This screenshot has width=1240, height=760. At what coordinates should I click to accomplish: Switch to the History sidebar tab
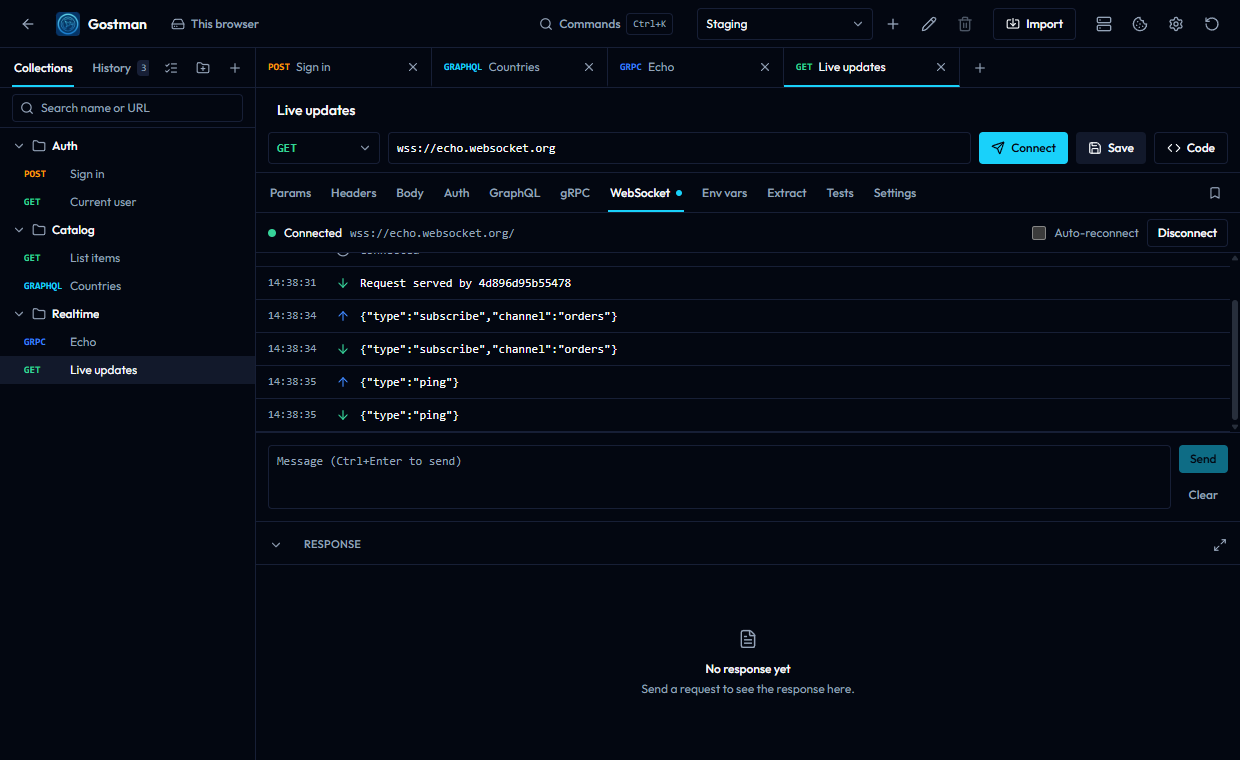pos(120,68)
